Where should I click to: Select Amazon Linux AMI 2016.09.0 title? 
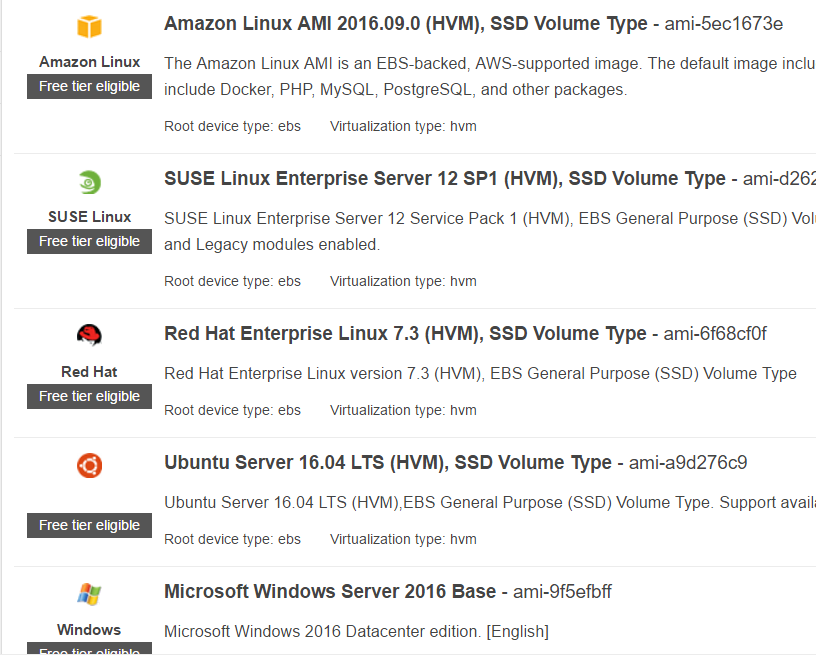[406, 24]
